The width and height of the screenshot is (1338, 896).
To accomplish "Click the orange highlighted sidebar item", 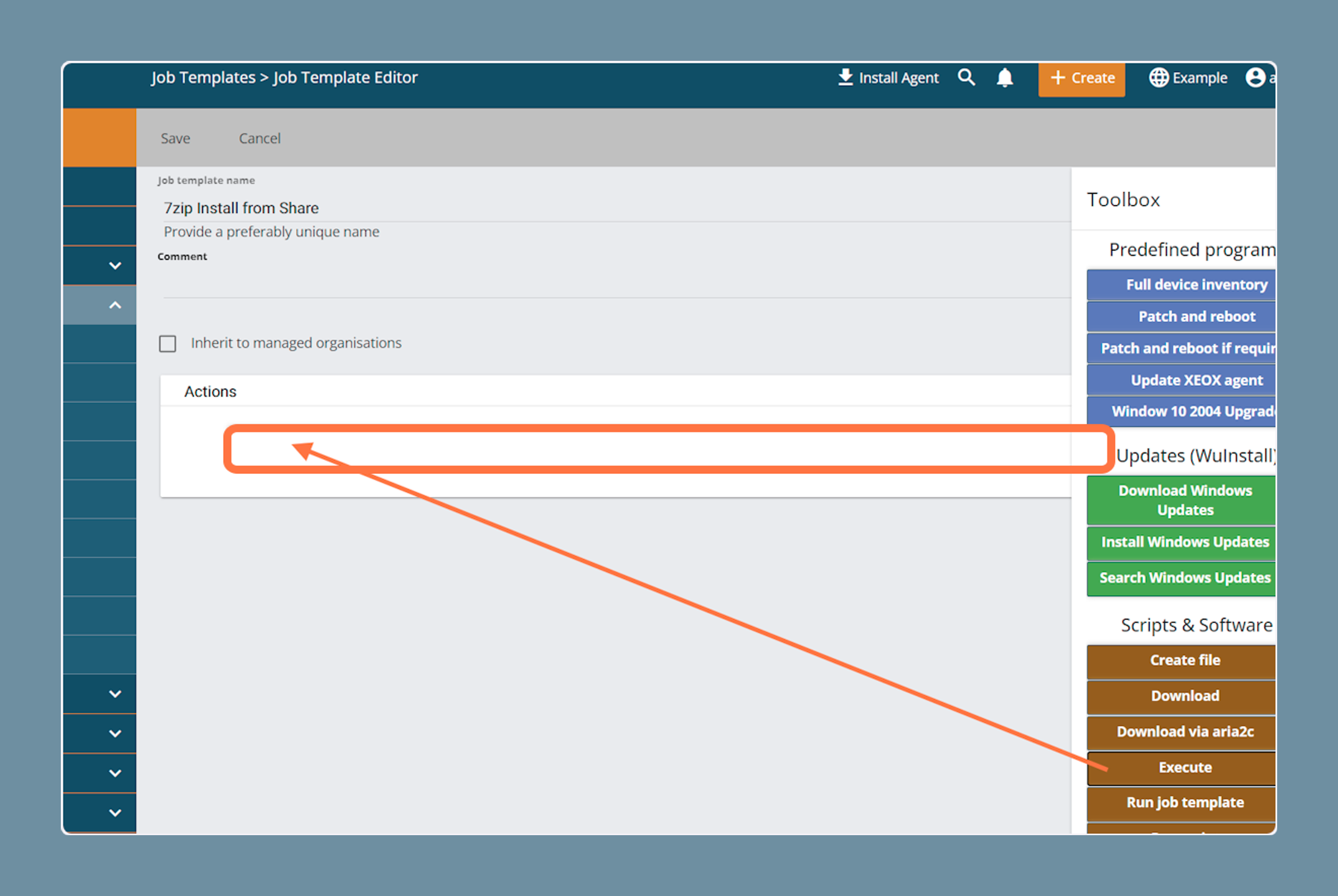I will [100, 137].
